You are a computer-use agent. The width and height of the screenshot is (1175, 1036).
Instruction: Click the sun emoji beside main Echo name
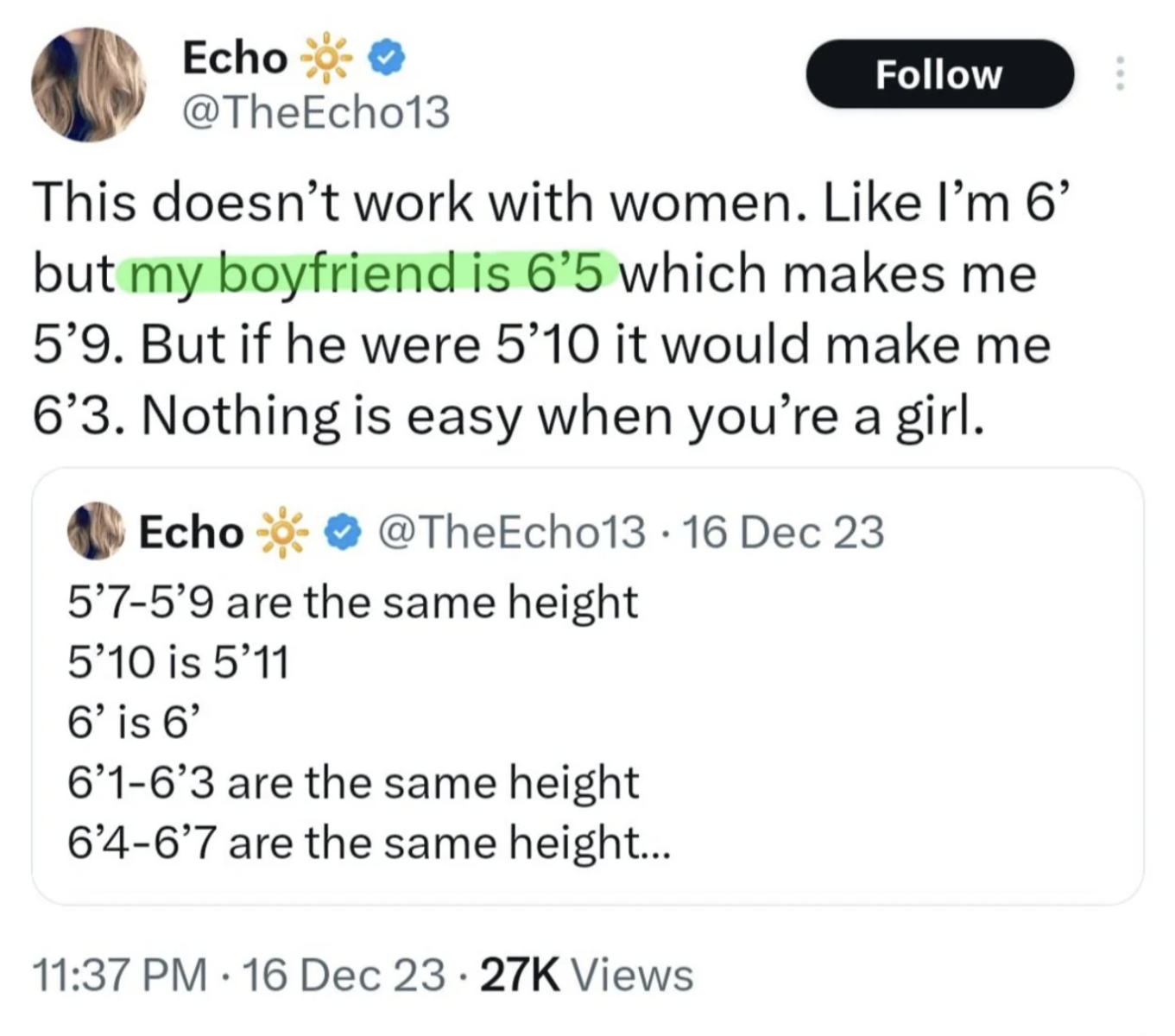tap(326, 60)
